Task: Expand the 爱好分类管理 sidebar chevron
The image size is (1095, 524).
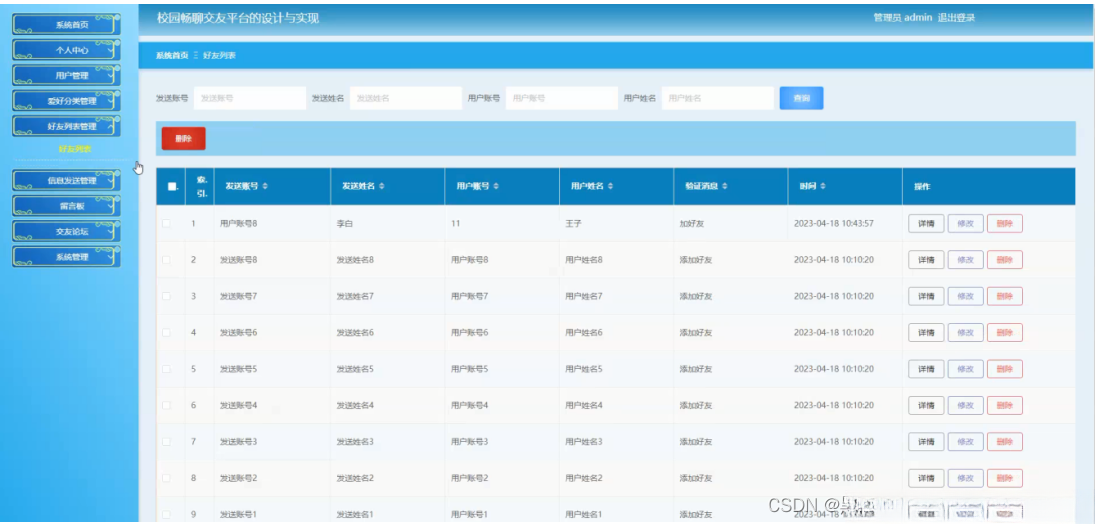Action: [109, 101]
